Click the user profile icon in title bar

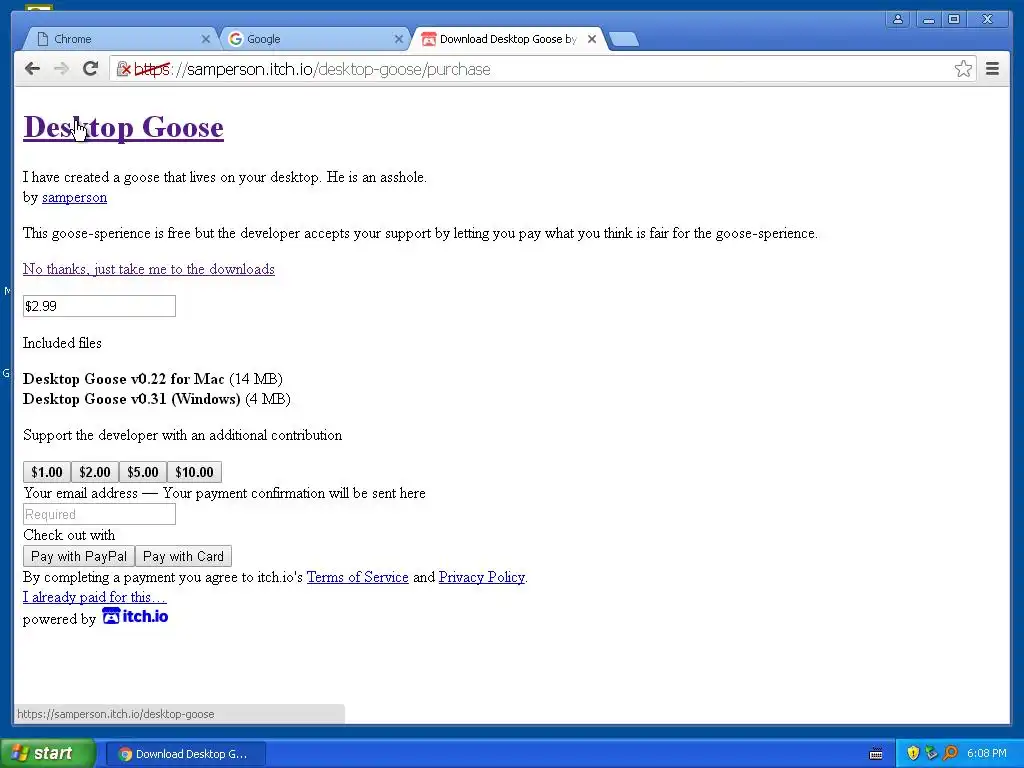pos(898,20)
